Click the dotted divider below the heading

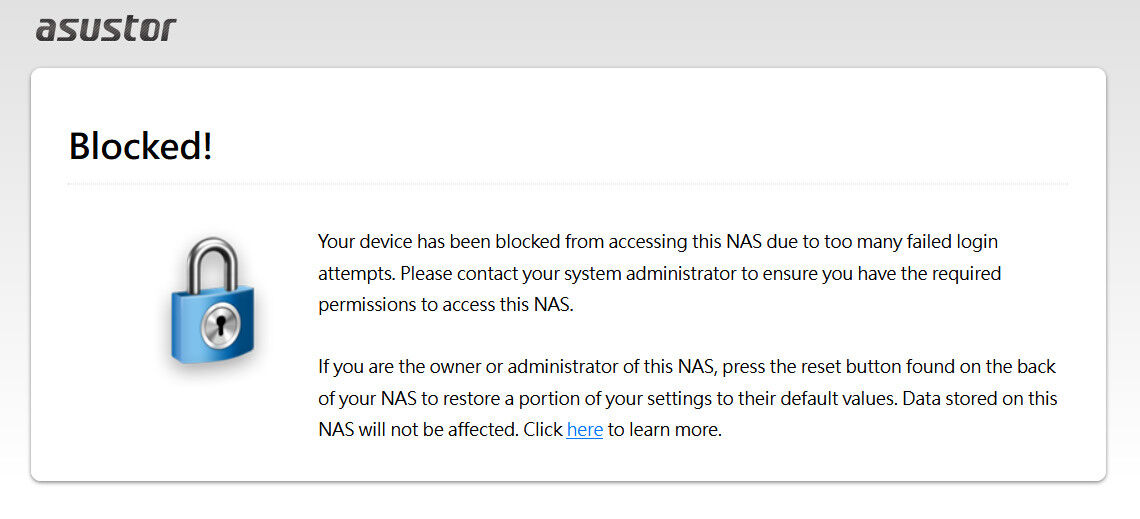tap(568, 185)
